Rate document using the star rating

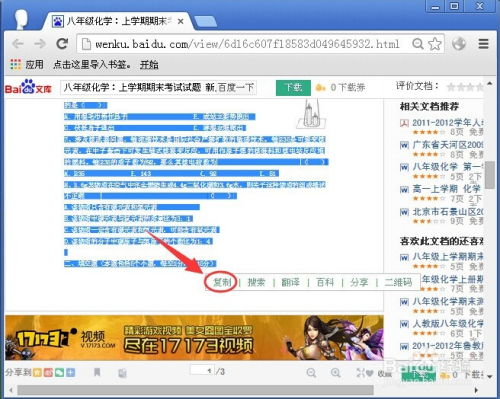pyautogui.click(x=465, y=87)
